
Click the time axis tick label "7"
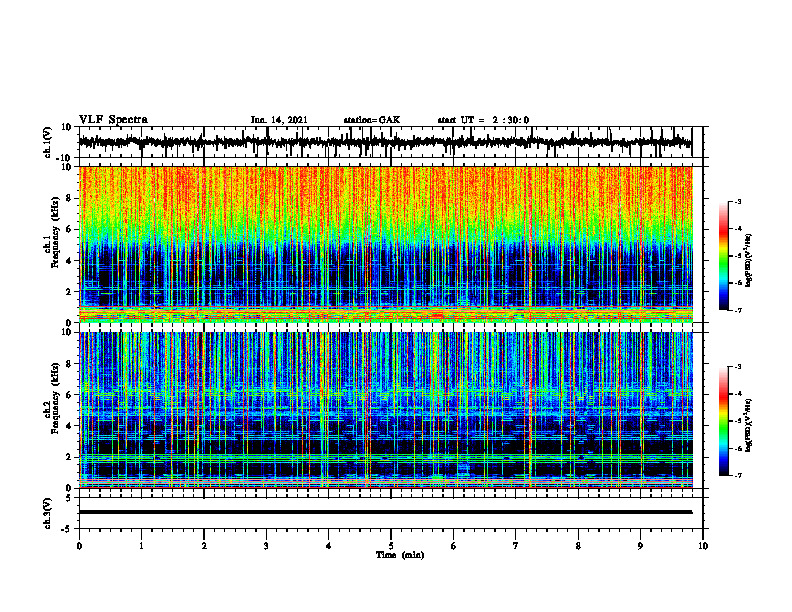coord(516,546)
